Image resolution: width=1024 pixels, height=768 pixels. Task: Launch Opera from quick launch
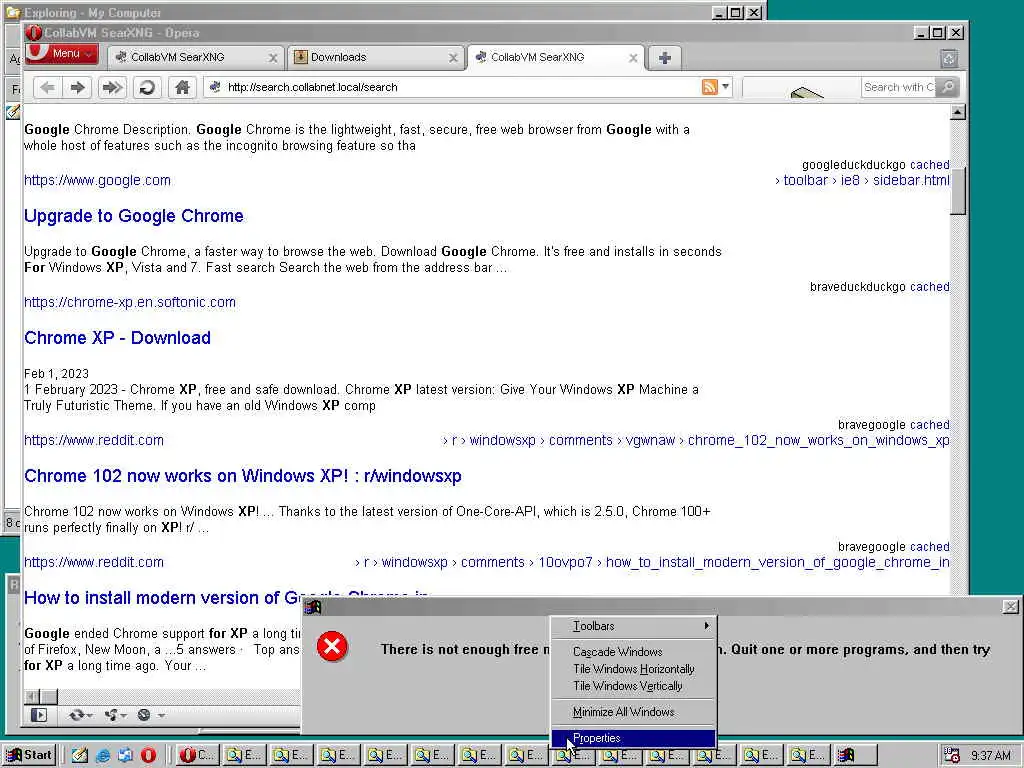click(149, 756)
